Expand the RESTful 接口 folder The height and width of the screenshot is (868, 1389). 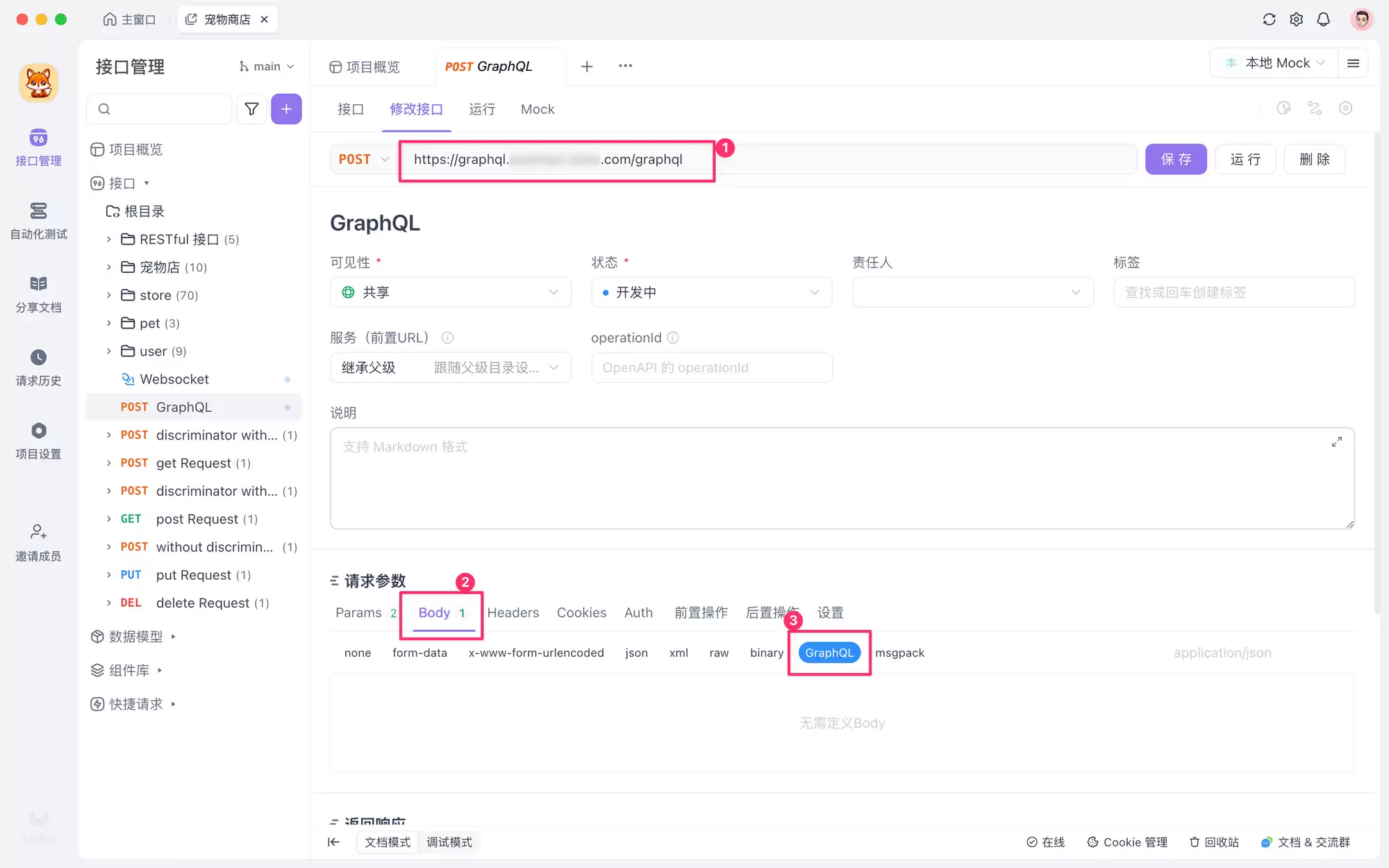click(108, 239)
